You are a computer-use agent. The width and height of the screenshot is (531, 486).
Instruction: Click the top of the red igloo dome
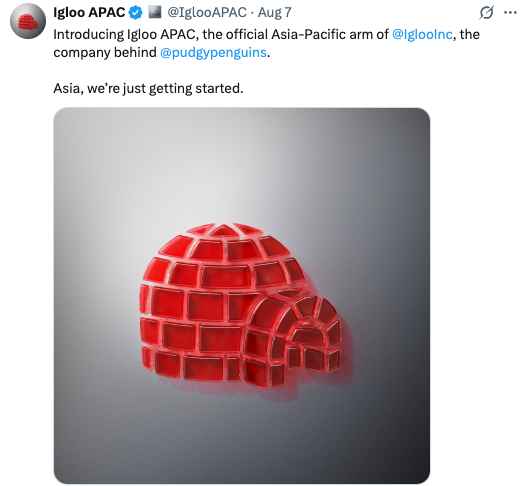(x=224, y=232)
